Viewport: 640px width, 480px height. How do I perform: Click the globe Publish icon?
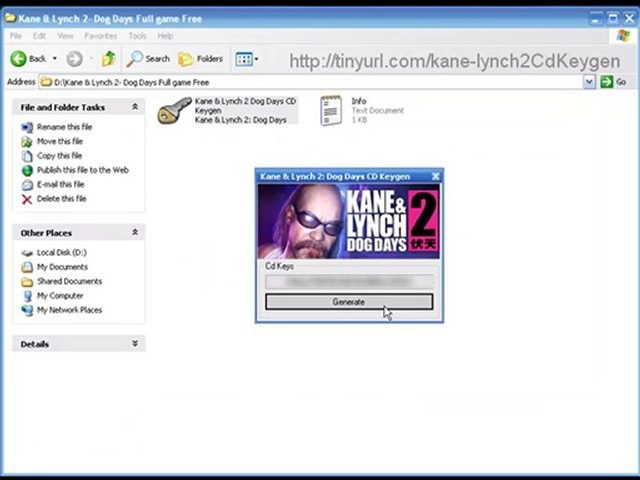click(x=27, y=170)
